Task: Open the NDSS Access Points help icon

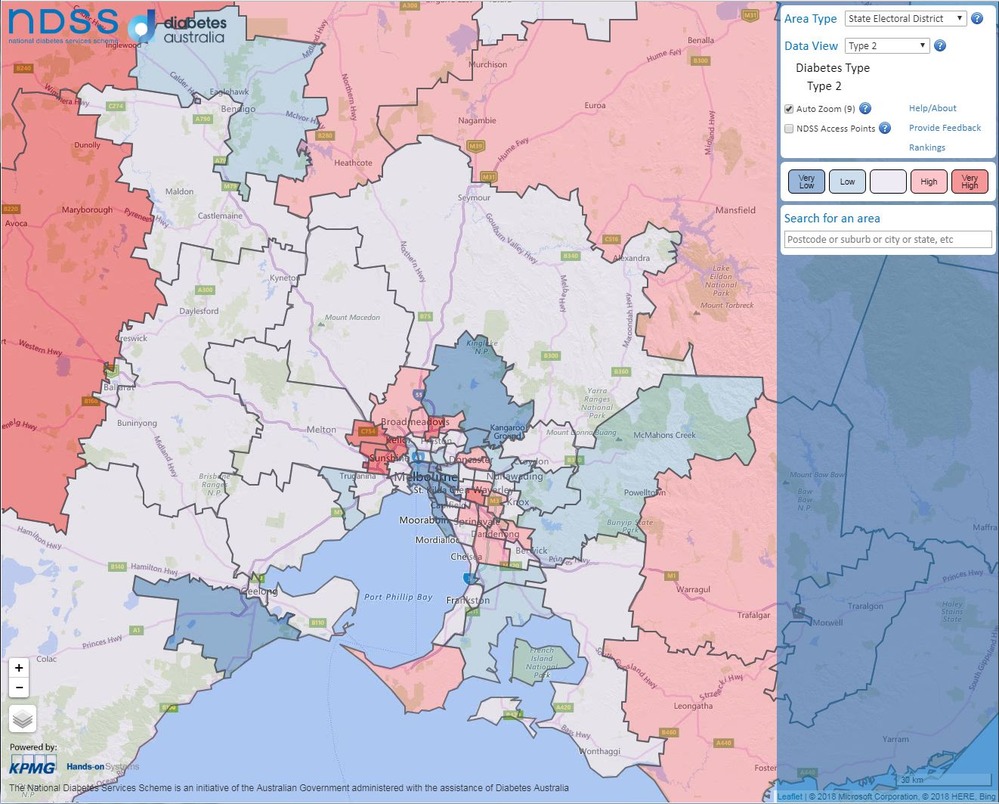Action: pos(885,128)
